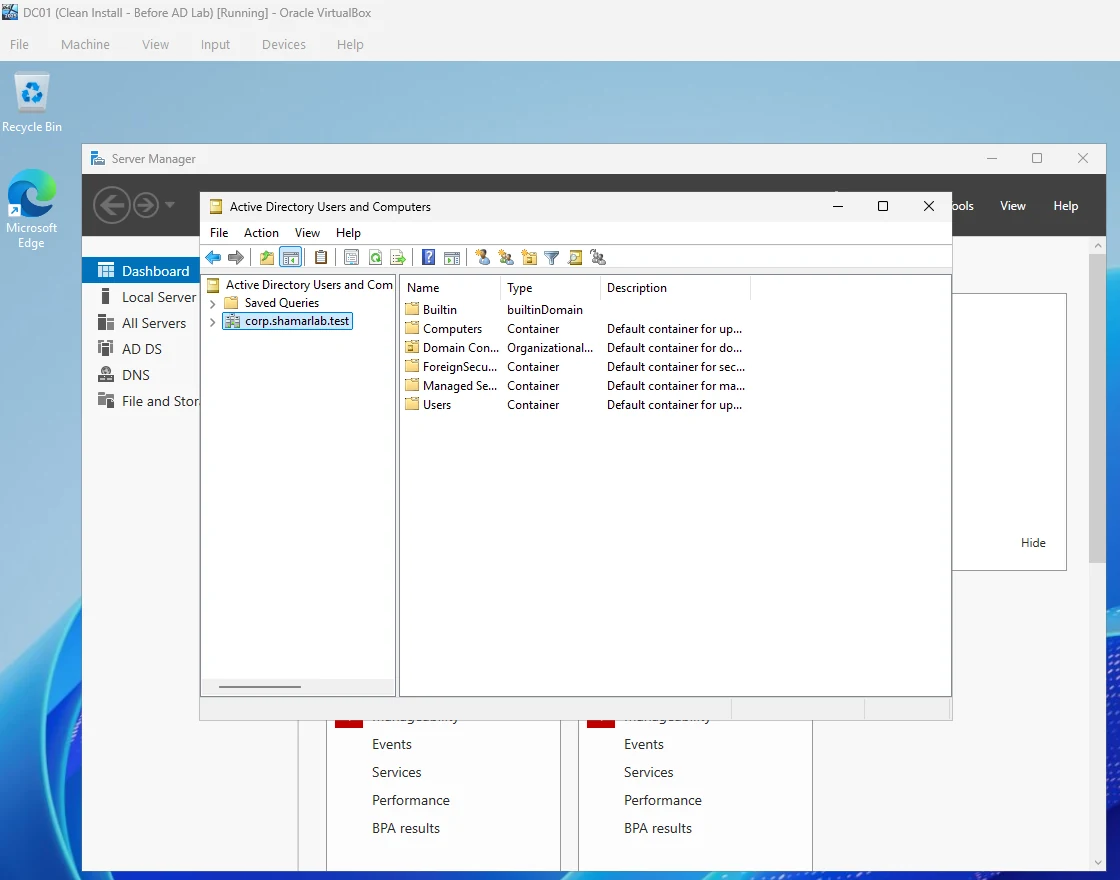Click Server Manager's forward navigation arrow
Image resolution: width=1120 pixels, height=880 pixels.
[x=146, y=206]
